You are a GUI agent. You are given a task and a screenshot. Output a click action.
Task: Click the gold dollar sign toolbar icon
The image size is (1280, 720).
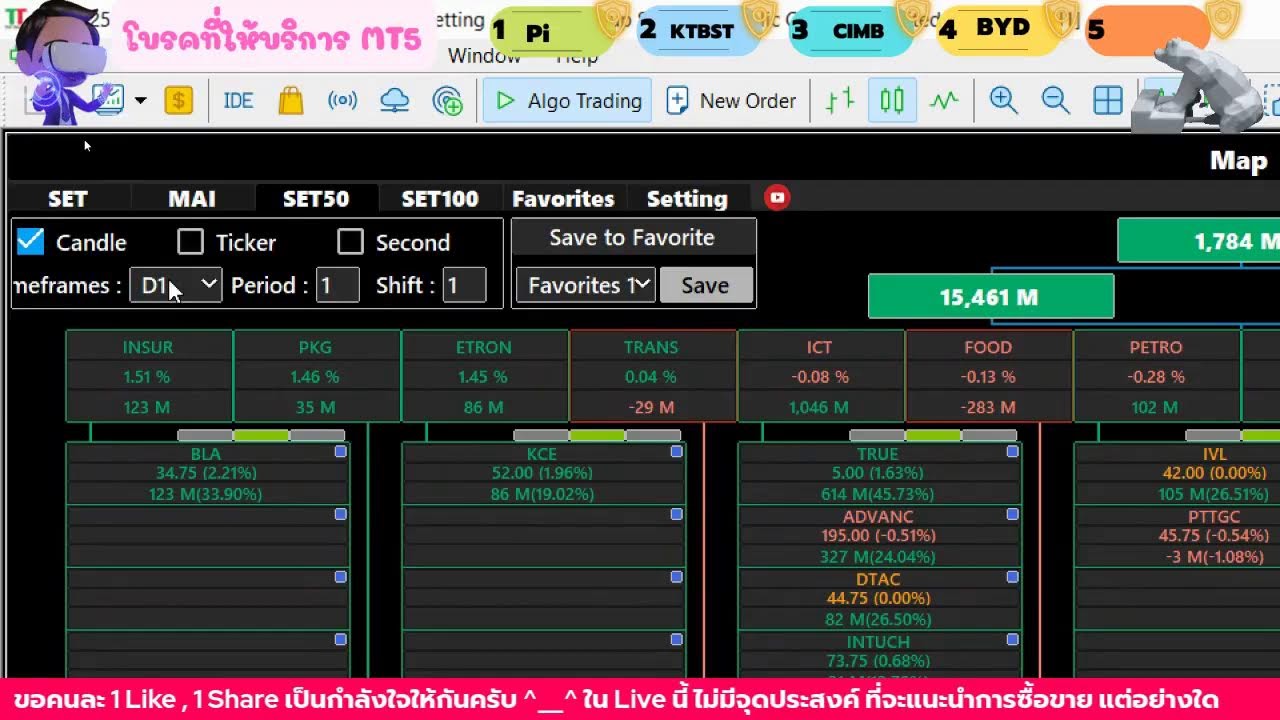click(x=178, y=100)
